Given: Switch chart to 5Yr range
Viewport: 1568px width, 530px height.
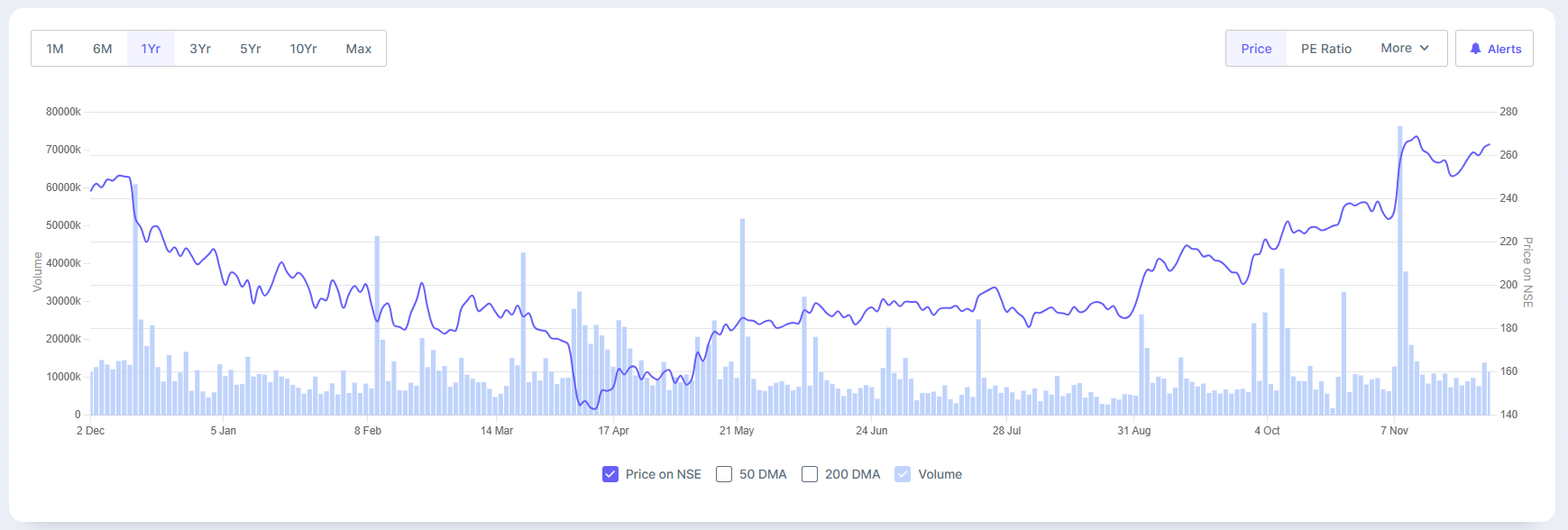Looking at the screenshot, I should (251, 49).
